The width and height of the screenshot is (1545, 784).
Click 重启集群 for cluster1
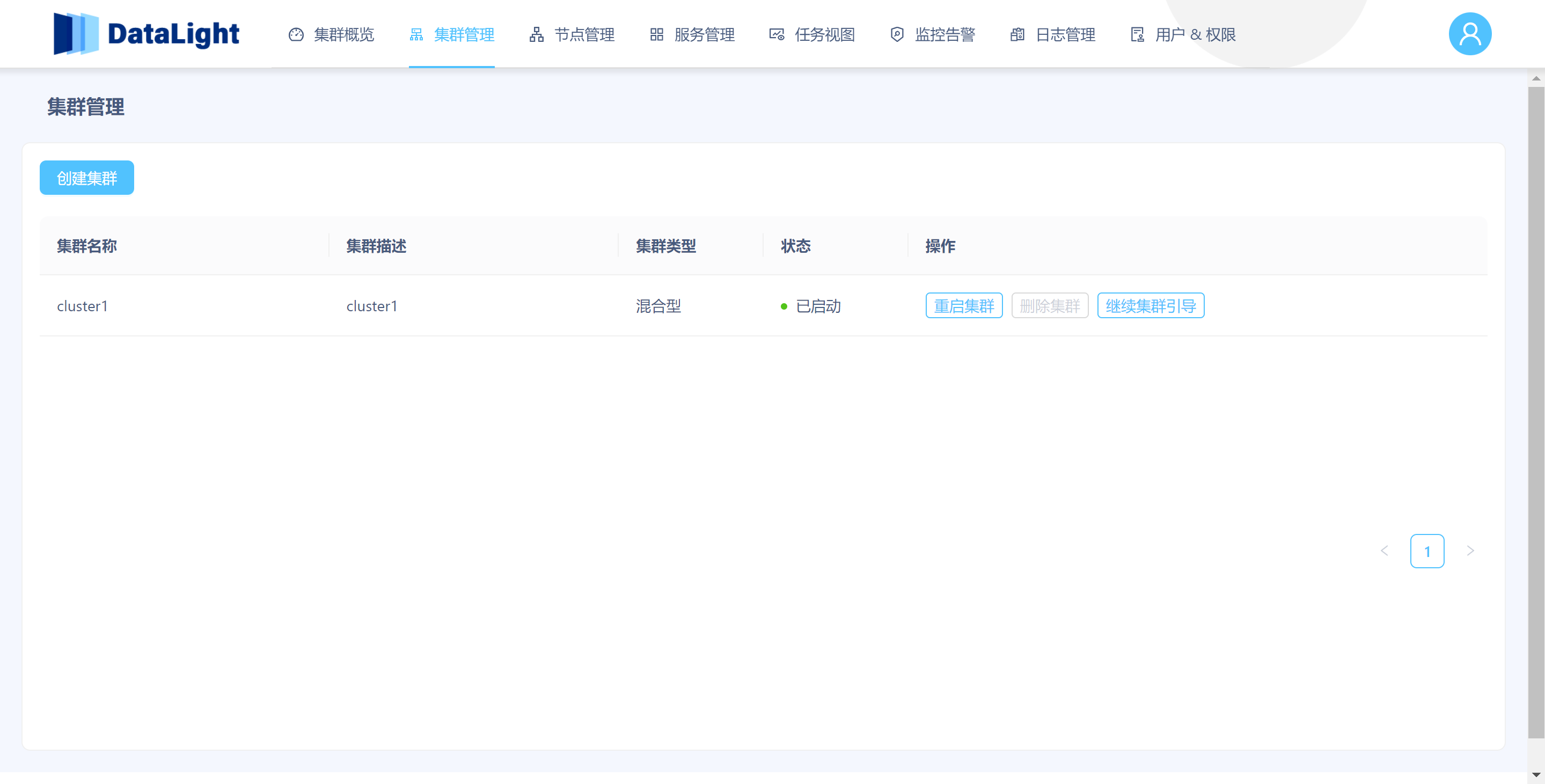click(964, 306)
